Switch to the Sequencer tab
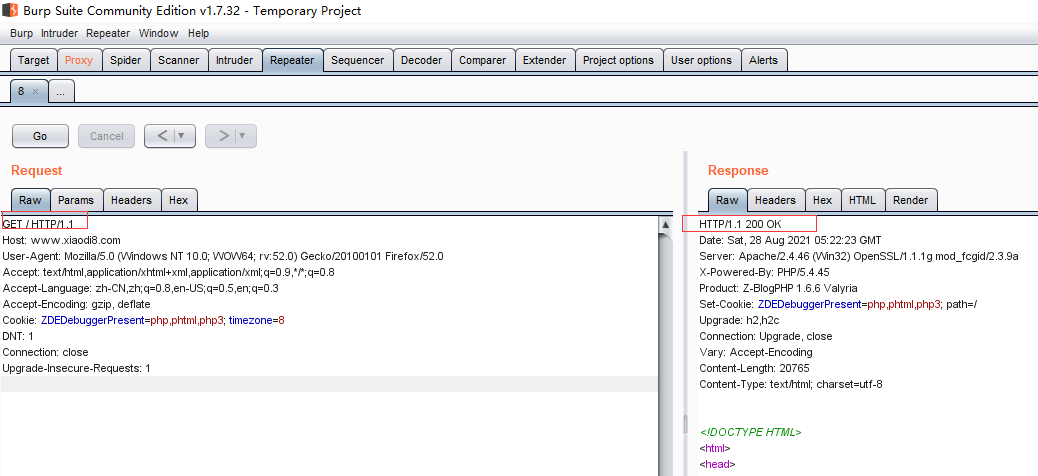The height and width of the screenshot is (476, 1038). pos(357,60)
